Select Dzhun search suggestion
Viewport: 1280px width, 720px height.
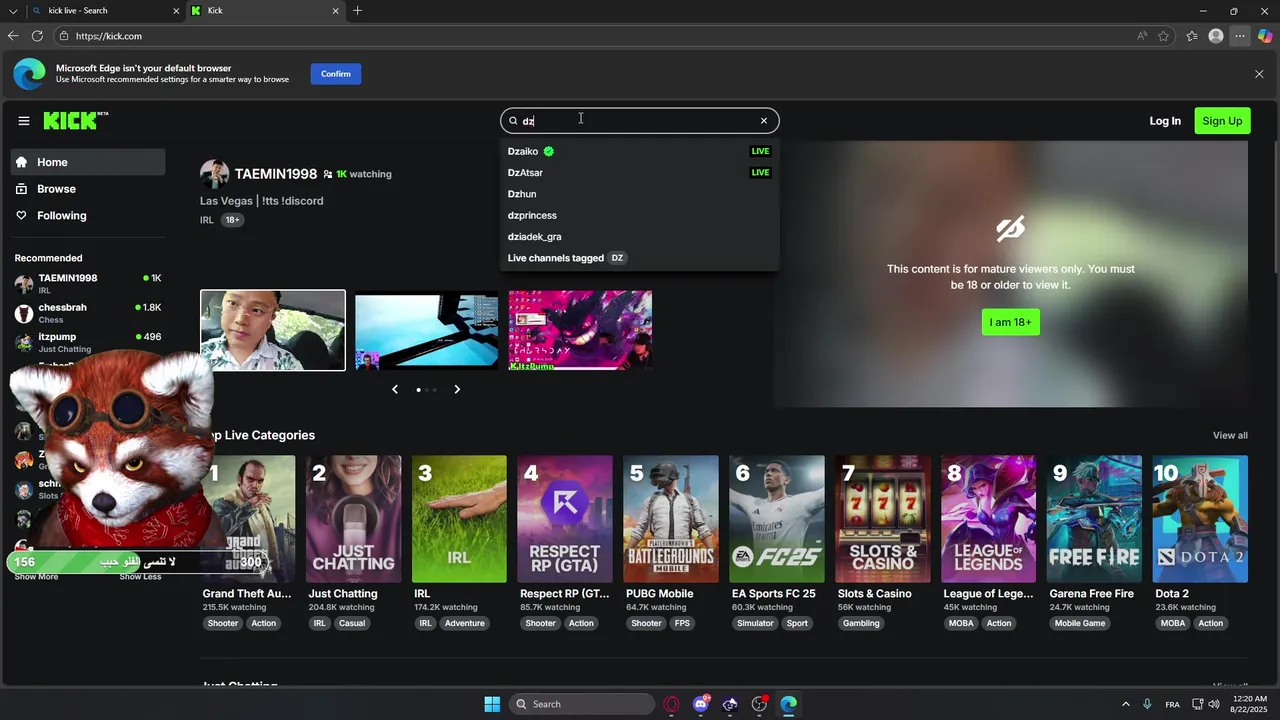click(x=639, y=194)
